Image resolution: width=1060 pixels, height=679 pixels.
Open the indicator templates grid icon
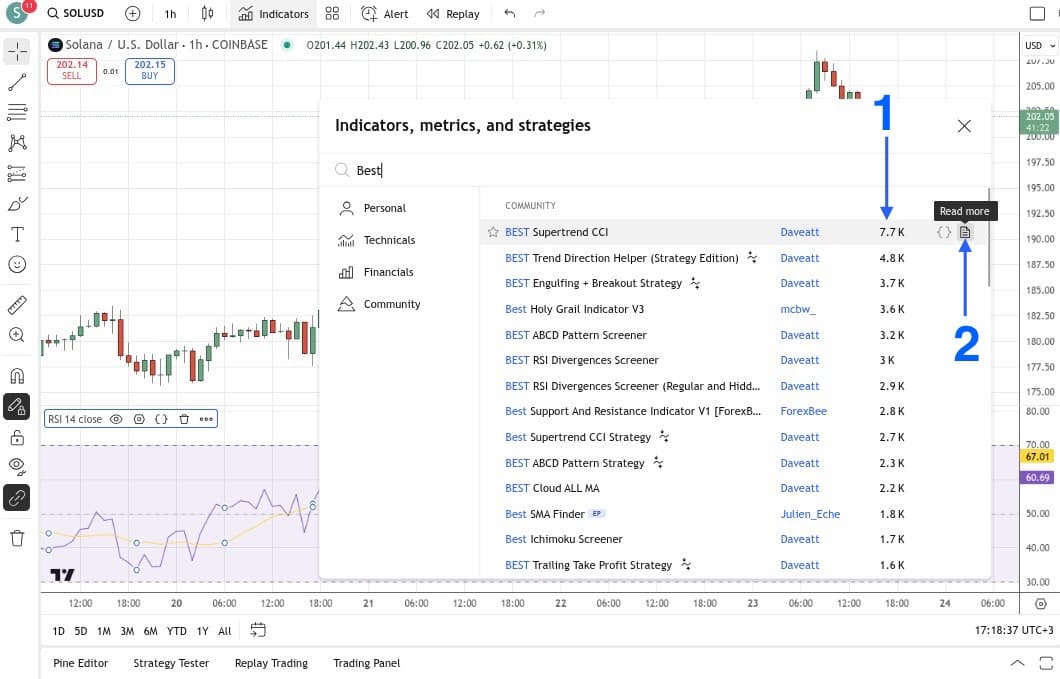click(x=332, y=14)
